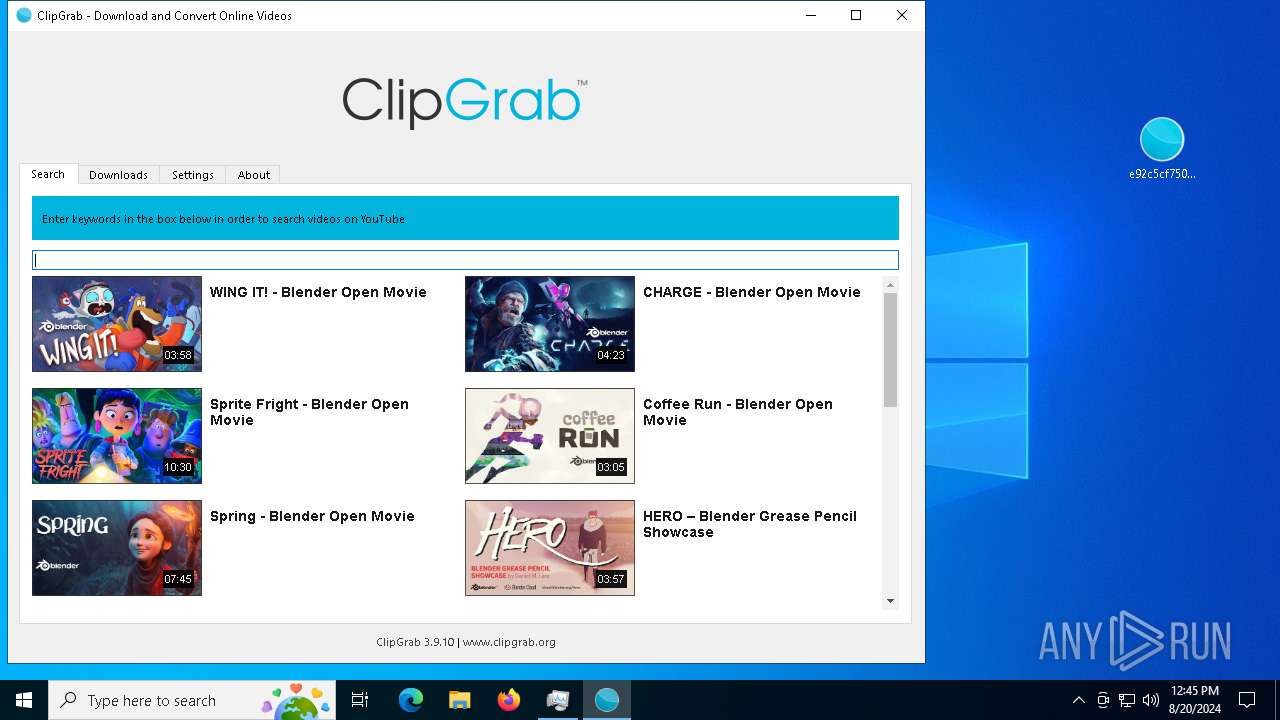This screenshot has width=1280, height=720.
Task: Click title 'HERO – Blender Grease Pencil Showcase'
Action: point(750,524)
